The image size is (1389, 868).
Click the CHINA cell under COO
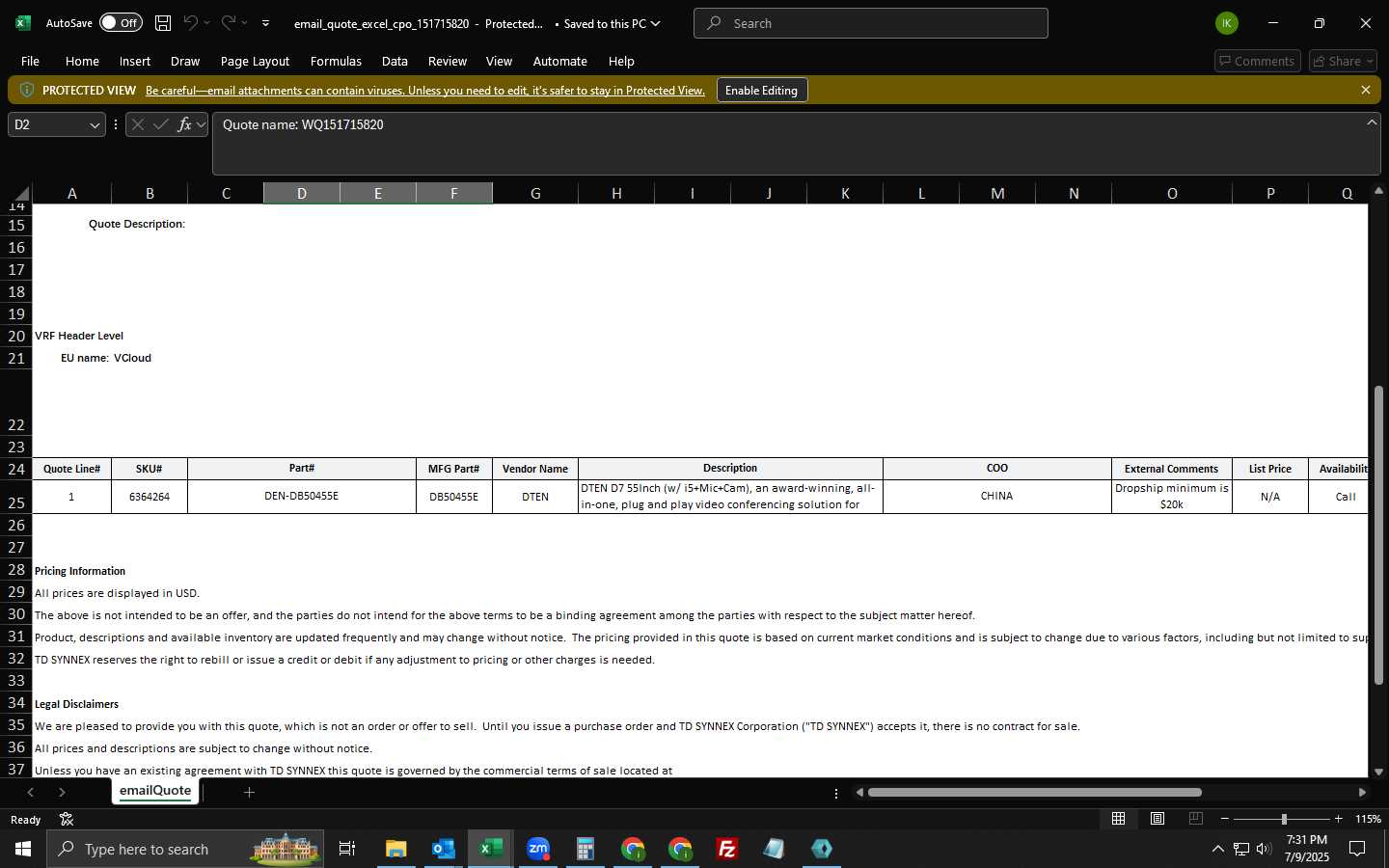pos(997,497)
